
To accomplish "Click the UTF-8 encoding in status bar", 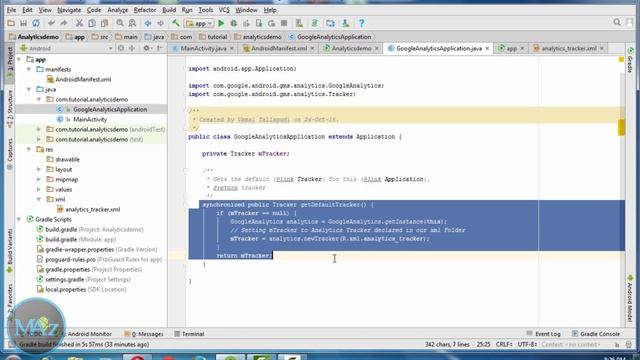I will (527, 344).
